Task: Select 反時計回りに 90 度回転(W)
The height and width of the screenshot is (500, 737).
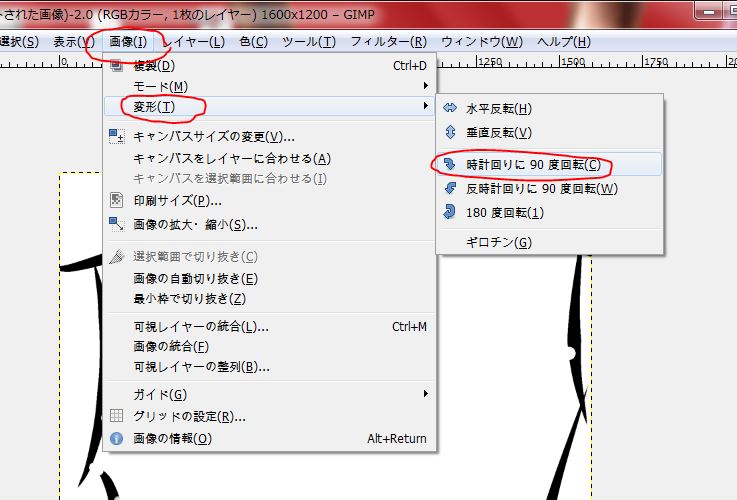Action: click(x=549, y=188)
